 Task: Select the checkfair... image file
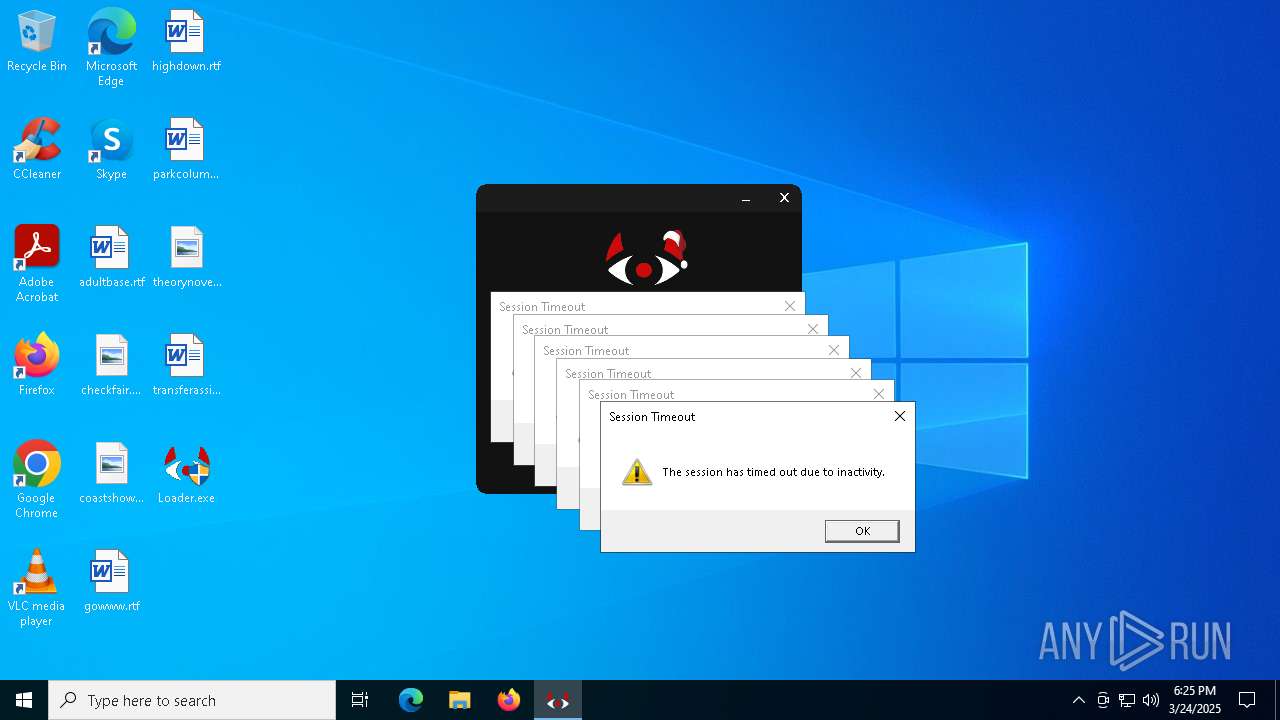coord(111,366)
